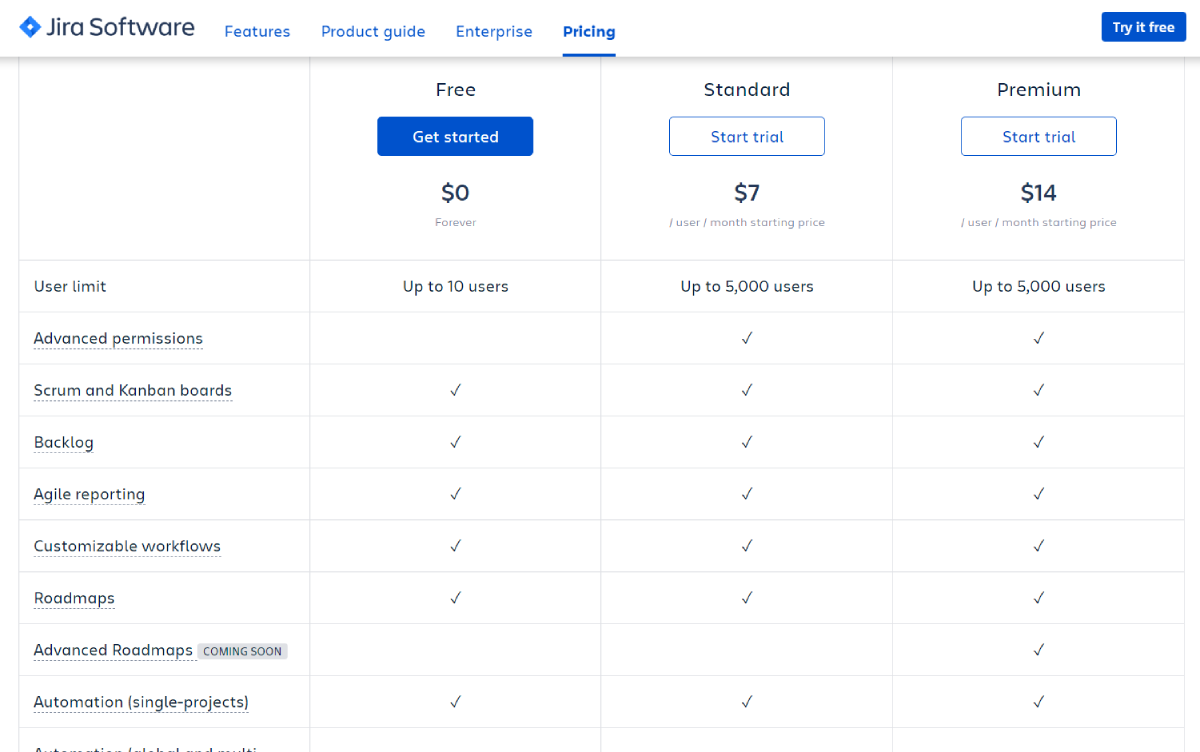Go to the Enterprise section
Image resolution: width=1200 pixels, height=752 pixels.
click(494, 31)
